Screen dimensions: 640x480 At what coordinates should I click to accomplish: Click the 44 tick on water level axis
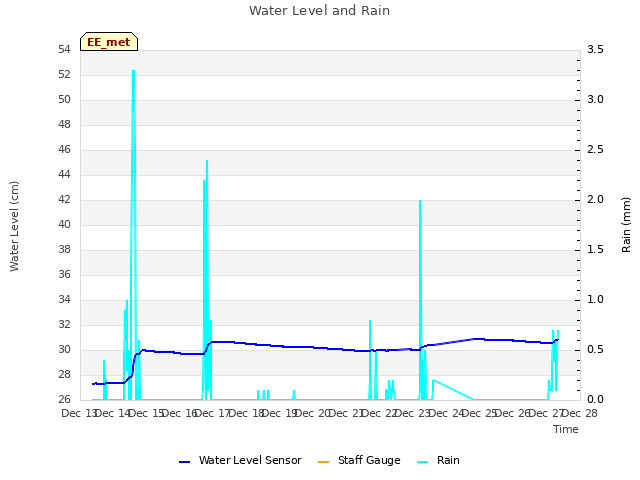[64, 175]
